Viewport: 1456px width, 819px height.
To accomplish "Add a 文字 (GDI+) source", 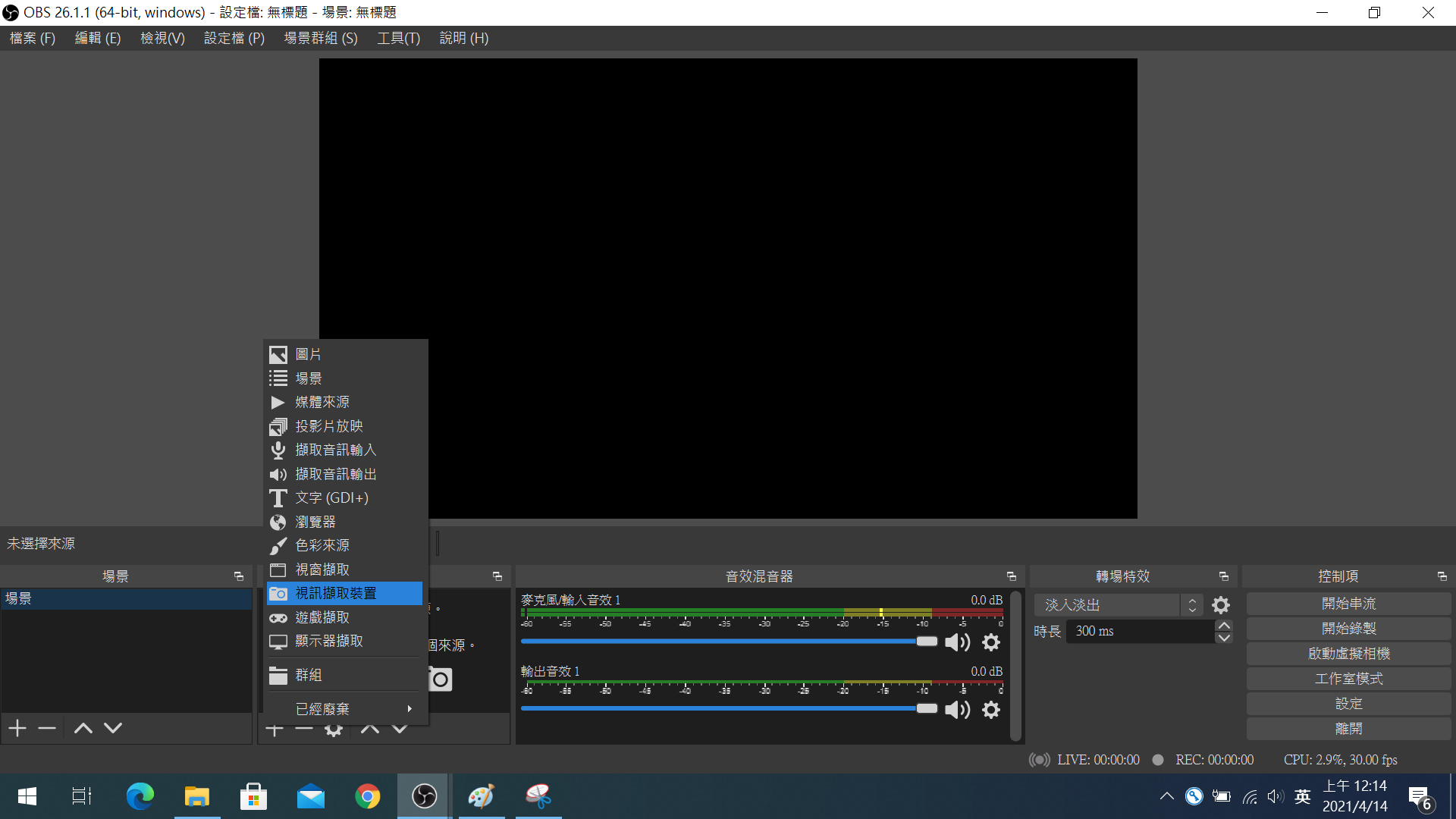I will click(x=331, y=497).
